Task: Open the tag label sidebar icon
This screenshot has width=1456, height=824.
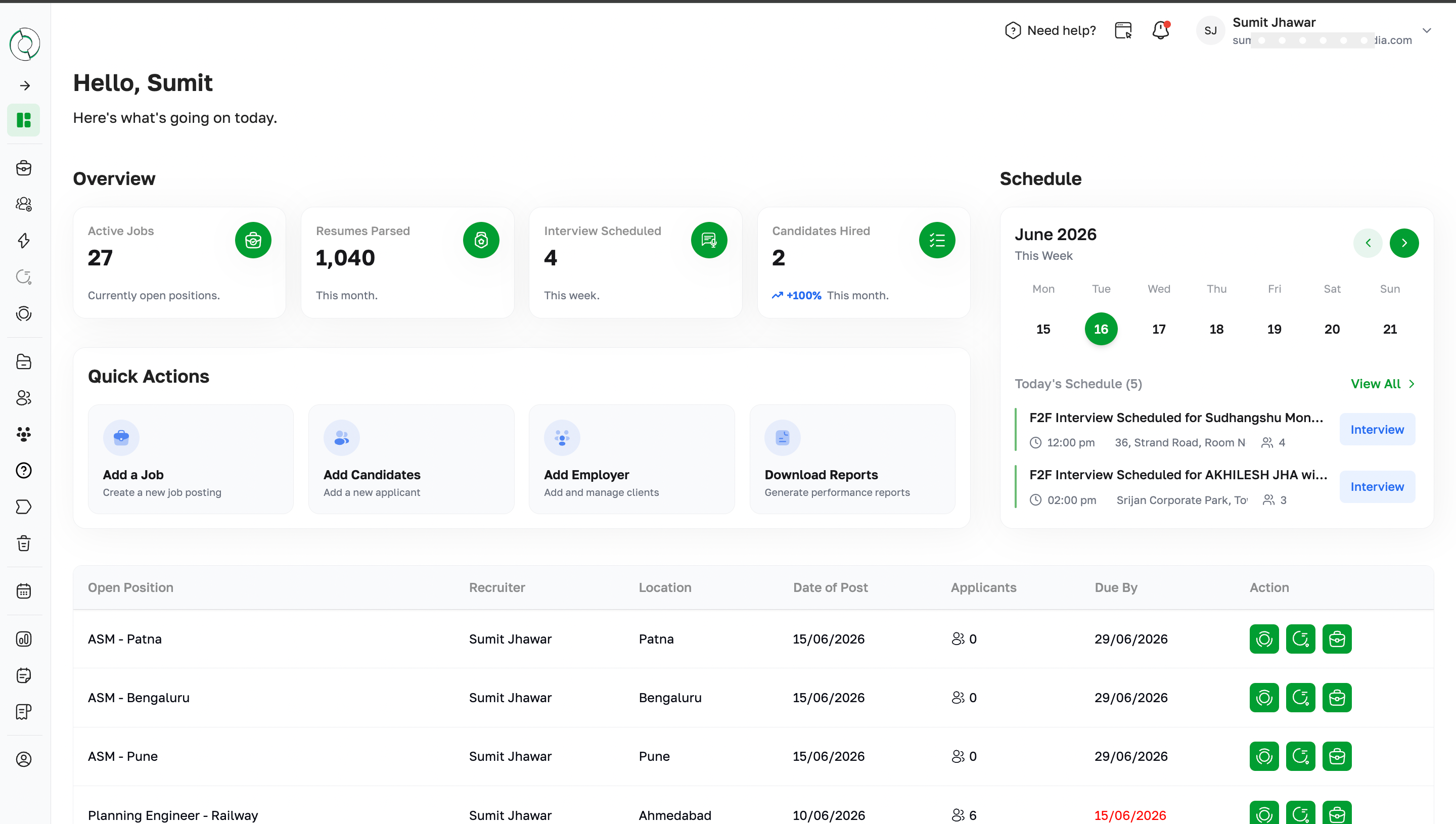Action: (x=24, y=507)
